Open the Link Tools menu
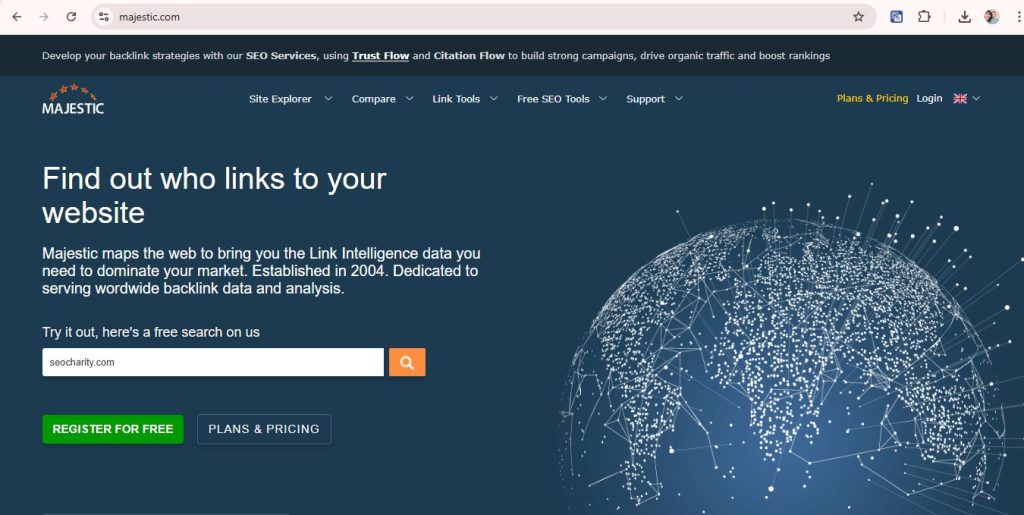This screenshot has width=1024, height=515. pos(465,99)
